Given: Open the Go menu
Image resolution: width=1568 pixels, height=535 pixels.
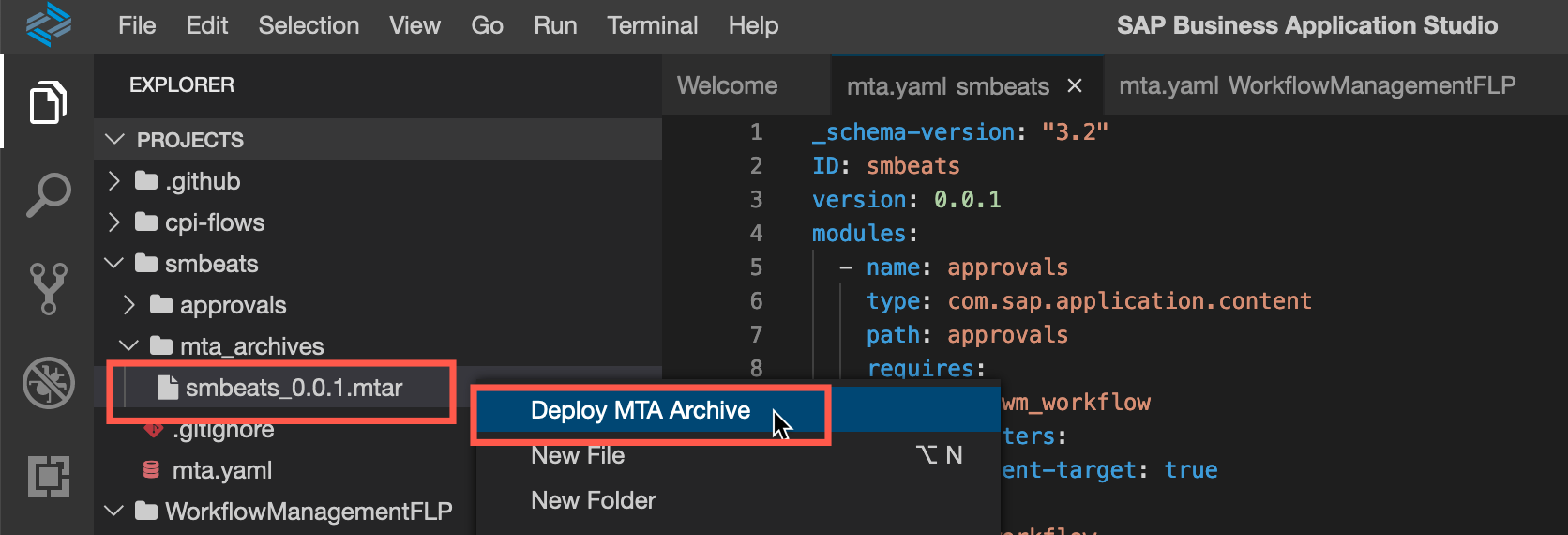Looking at the screenshot, I should click(487, 25).
